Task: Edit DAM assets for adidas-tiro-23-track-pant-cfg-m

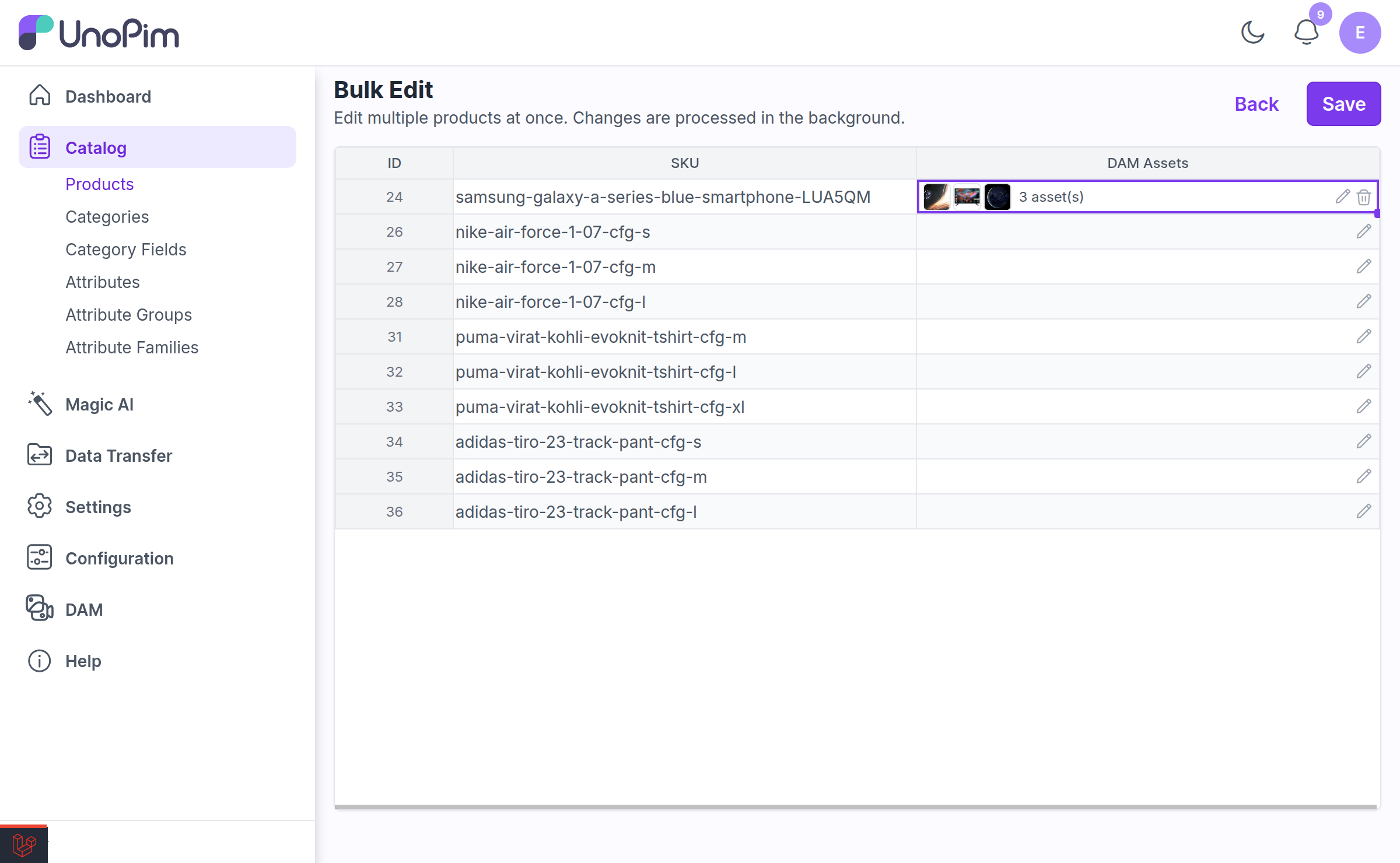Action: tap(1364, 476)
